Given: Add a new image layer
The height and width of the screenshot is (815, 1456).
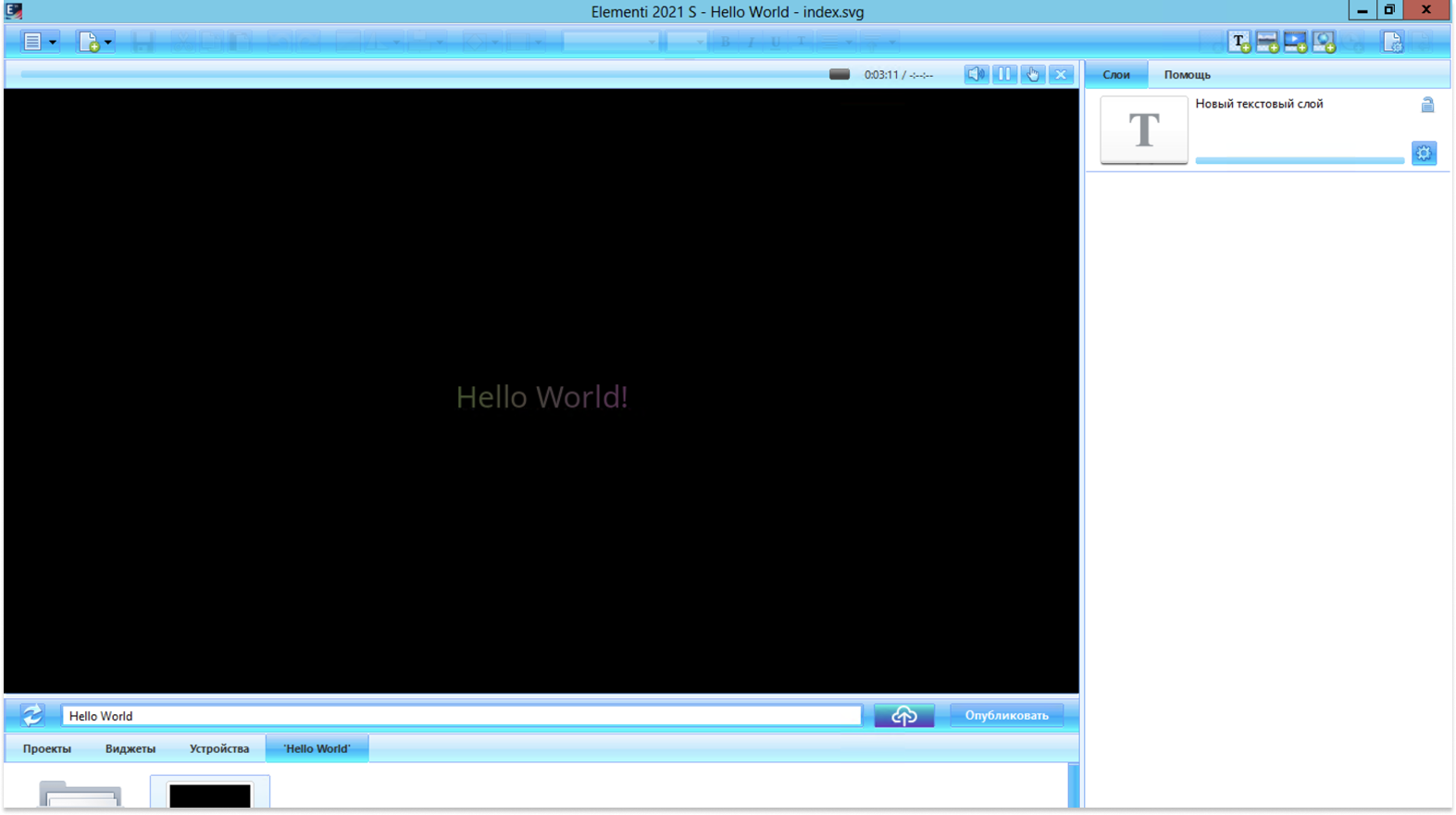Looking at the screenshot, I should (x=1267, y=42).
